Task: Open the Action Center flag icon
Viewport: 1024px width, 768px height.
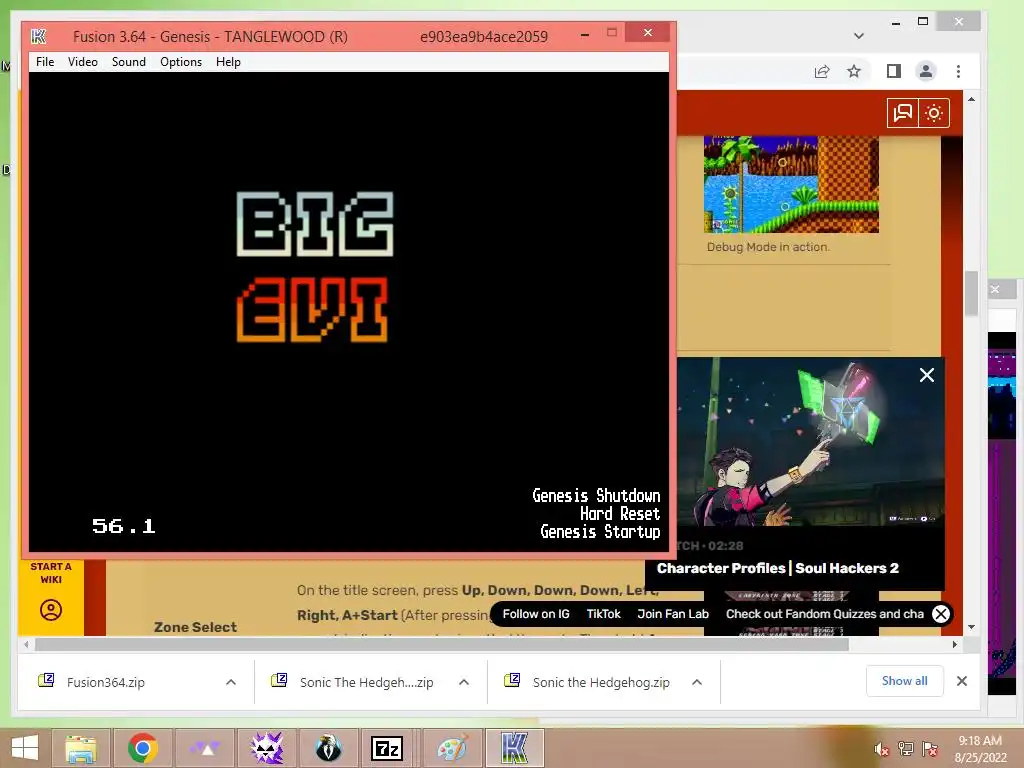Action: 929,749
